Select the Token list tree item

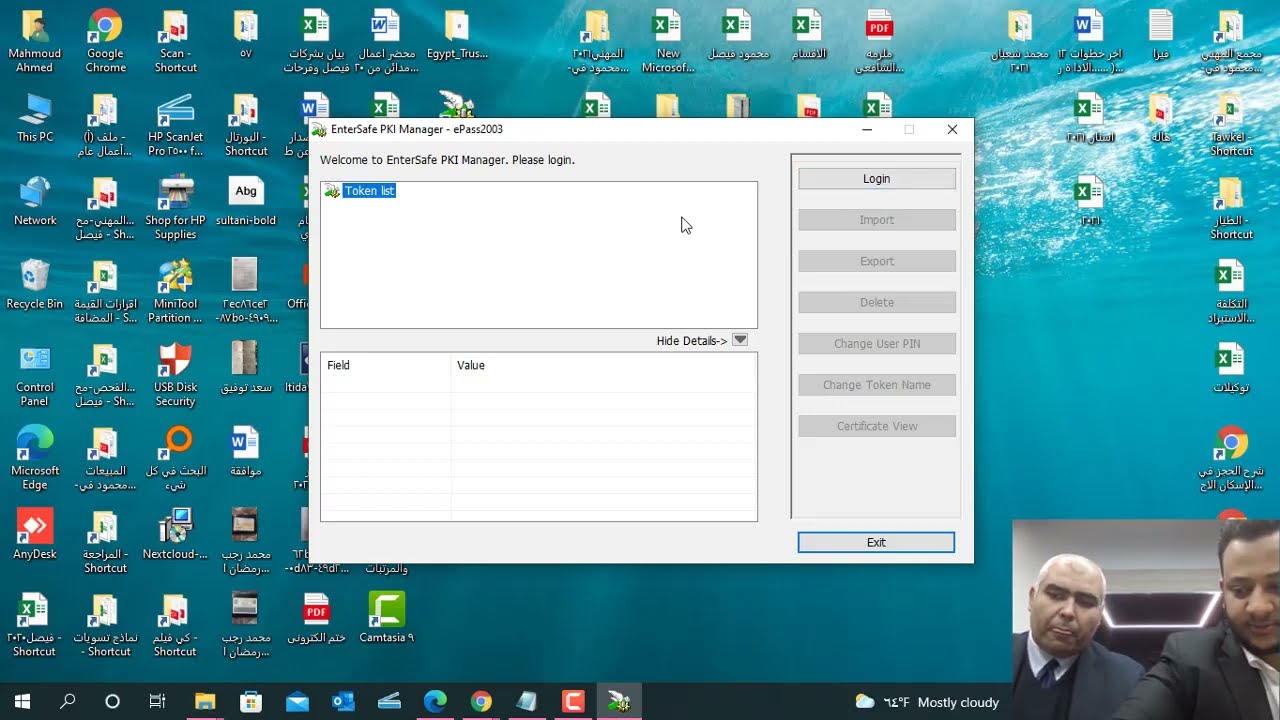click(x=369, y=191)
